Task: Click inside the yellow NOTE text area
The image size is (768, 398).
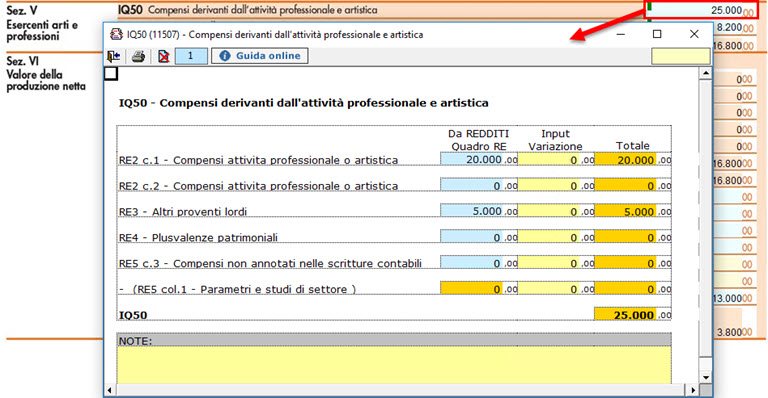Action: (394, 365)
